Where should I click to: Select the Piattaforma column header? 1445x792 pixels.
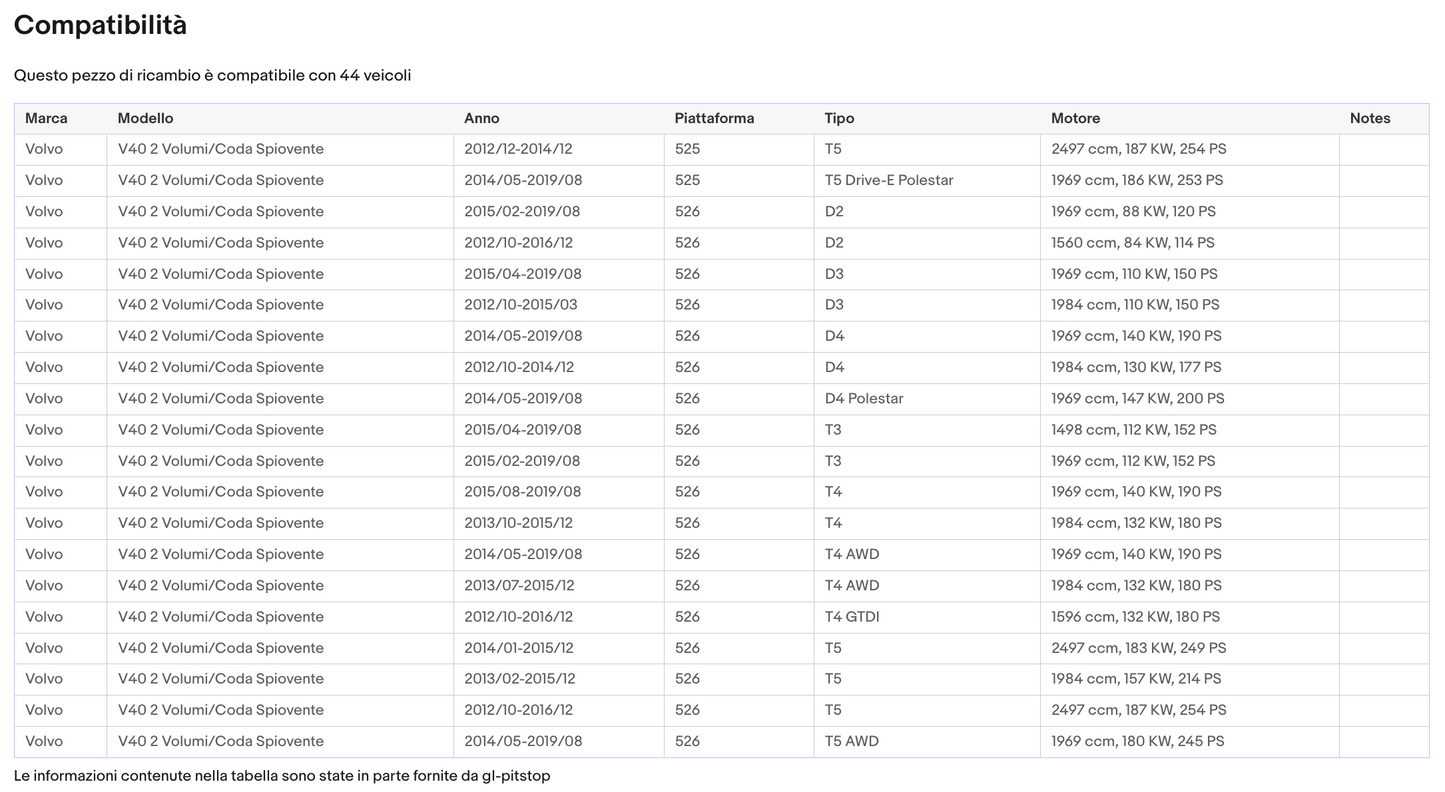714,118
